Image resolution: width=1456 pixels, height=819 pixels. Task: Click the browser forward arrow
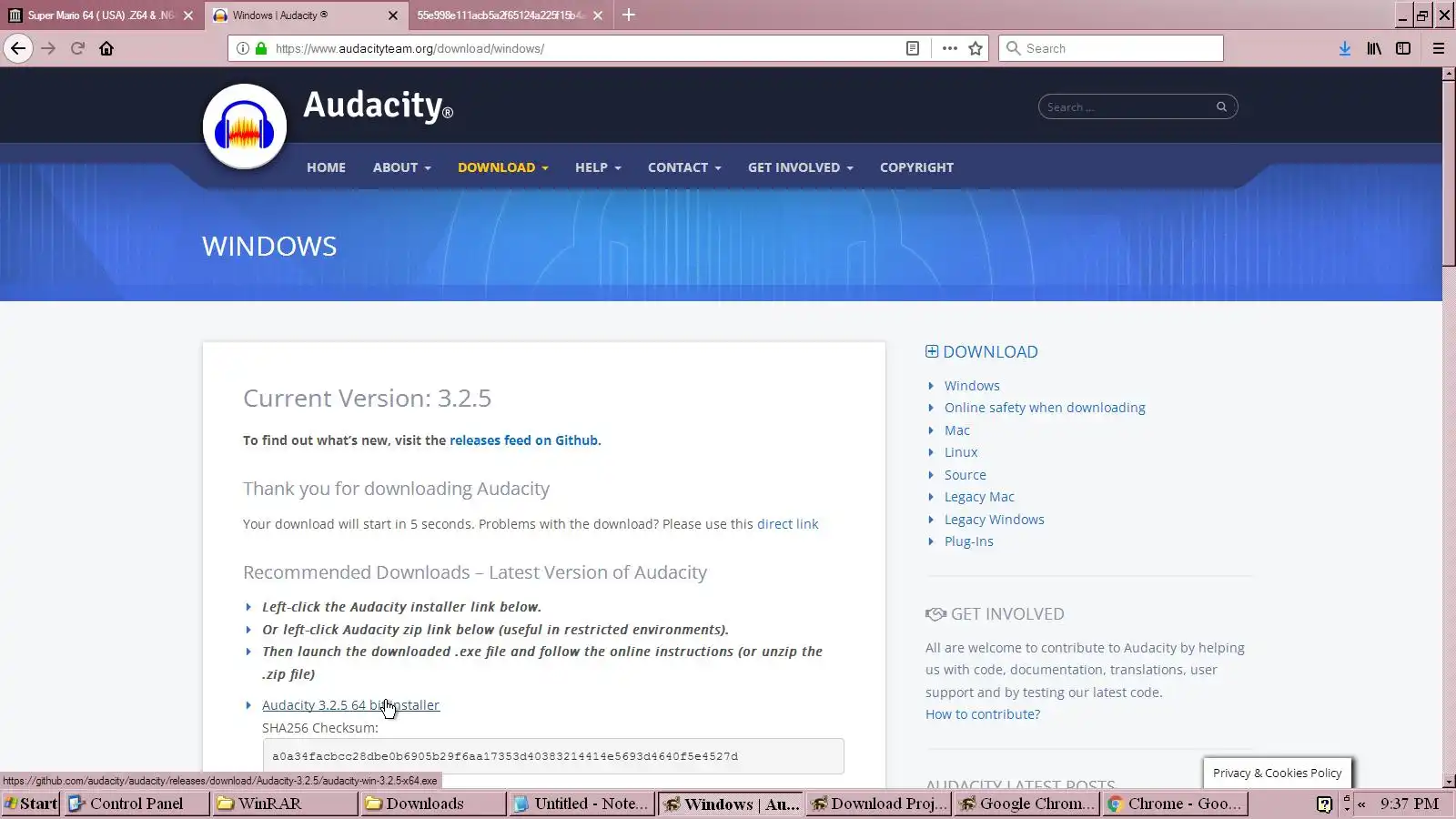click(48, 48)
